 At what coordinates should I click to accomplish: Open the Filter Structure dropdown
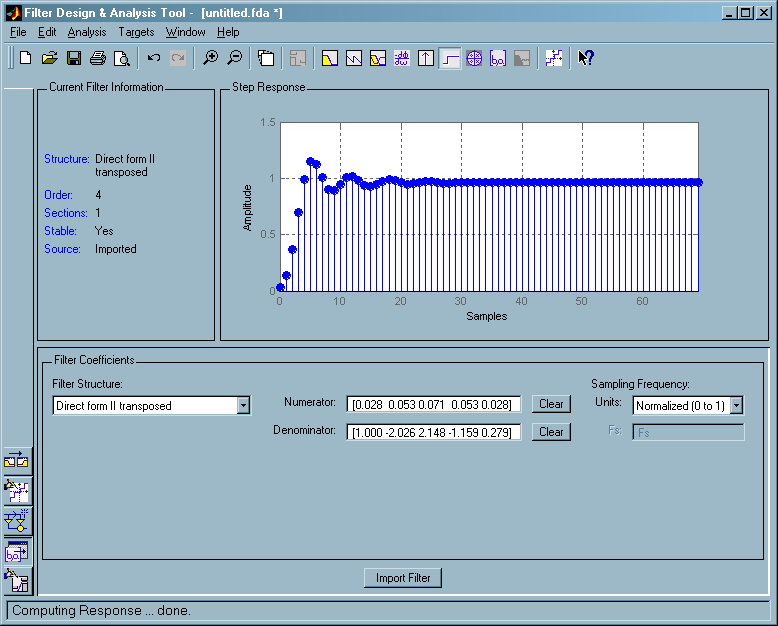pos(243,406)
